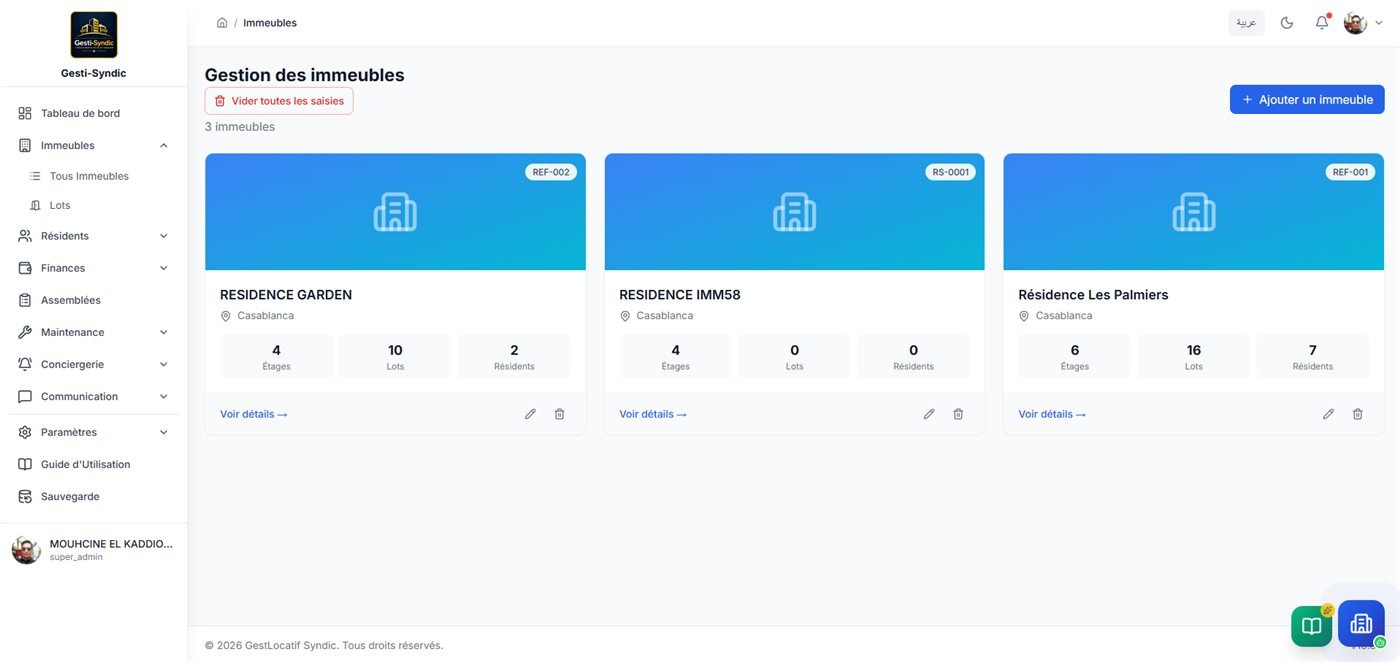Expand the Finances menu chevron
Image resolution: width=1400 pixels, height=662 pixels.
pyautogui.click(x=163, y=268)
